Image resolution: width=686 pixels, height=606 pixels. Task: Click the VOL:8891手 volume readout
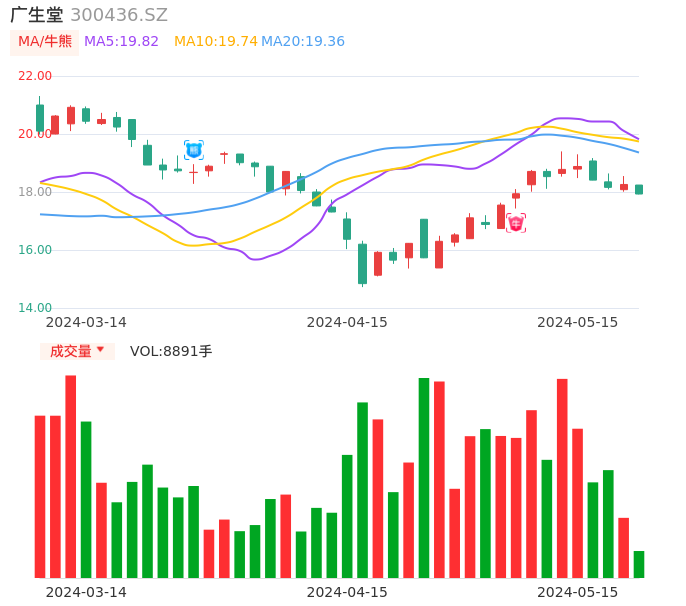click(x=171, y=351)
